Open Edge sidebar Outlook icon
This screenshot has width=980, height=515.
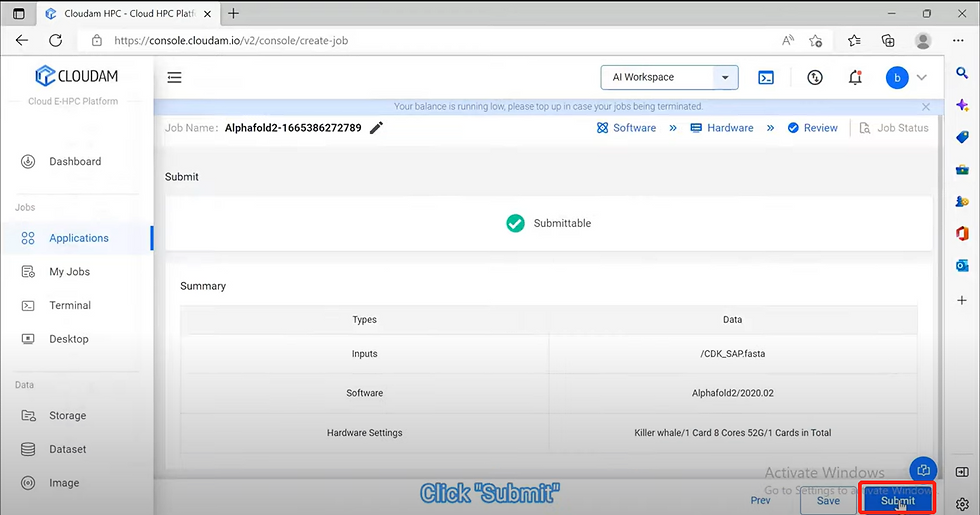962,266
